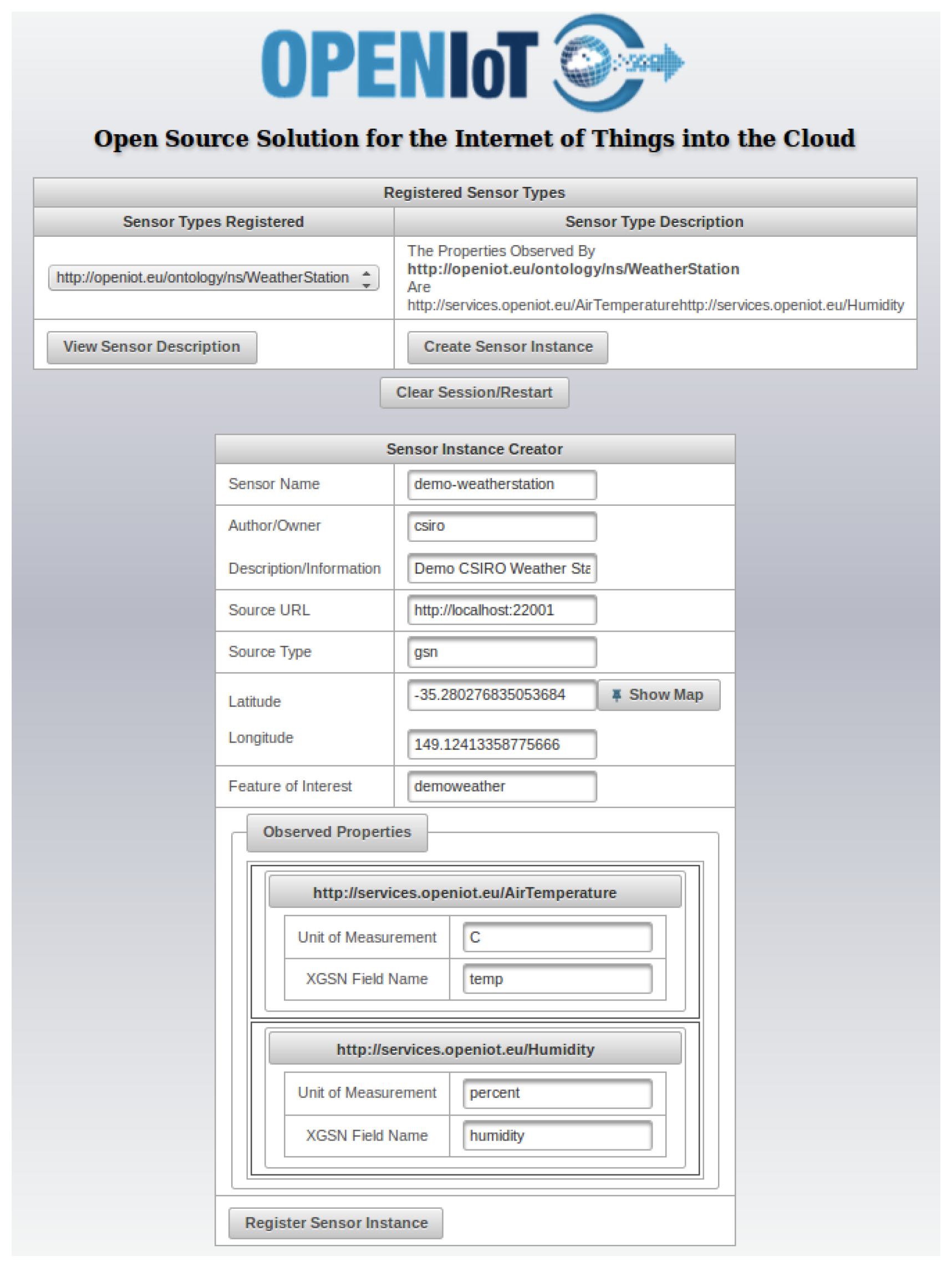Click the Humidity property panel header
Image resolution: width=952 pixels, height=1266 pixels.
click(475, 1049)
